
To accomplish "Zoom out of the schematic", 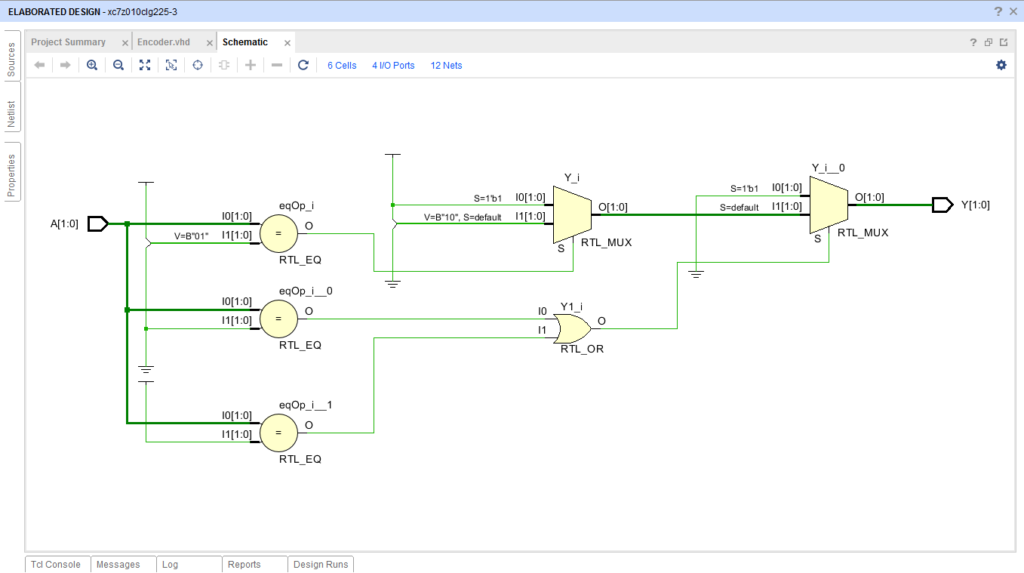I will tap(118, 65).
